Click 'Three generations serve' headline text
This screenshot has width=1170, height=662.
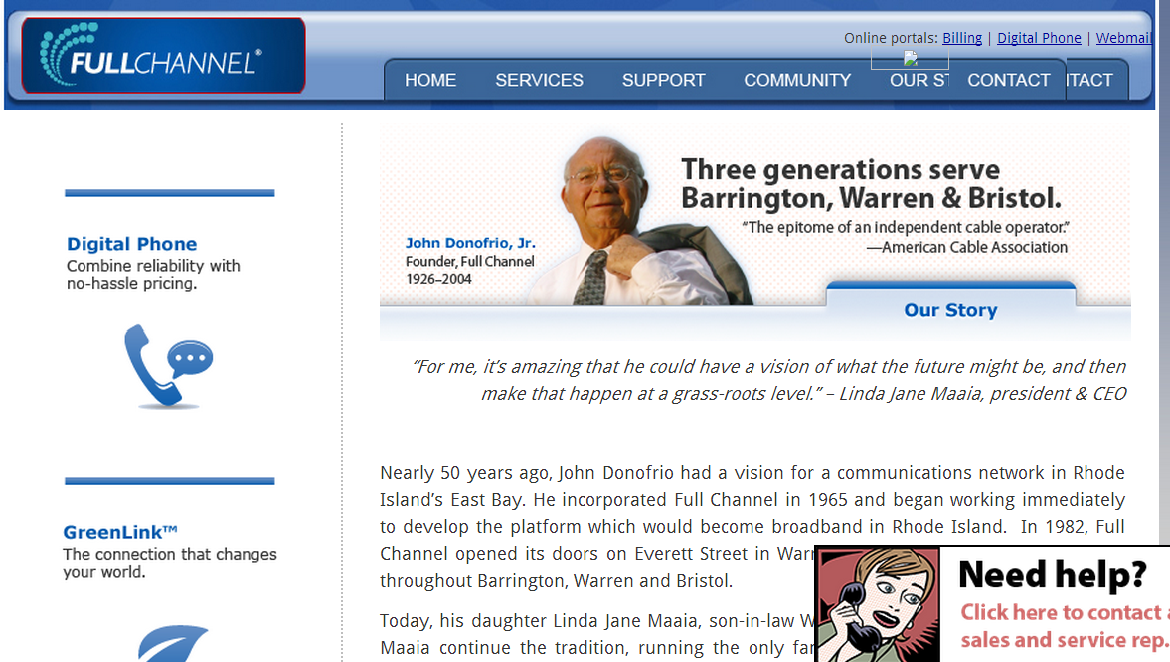tap(840, 169)
